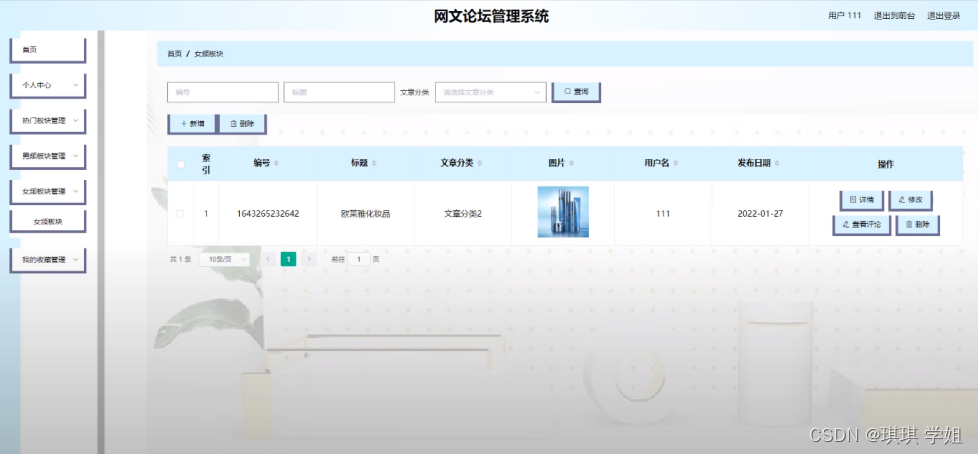The image size is (978, 454).
Task: Click the 前往 page number input
Action: tap(359, 259)
